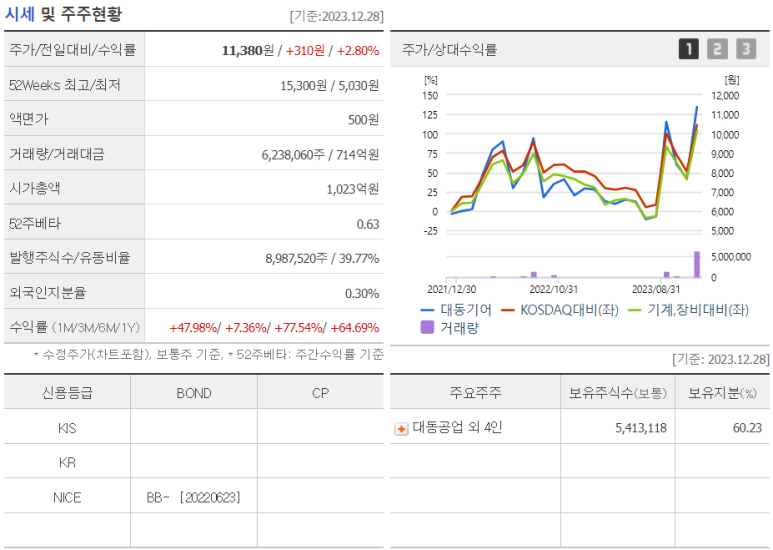Select the 6,238,060주 / 714억원 value

coord(320,155)
